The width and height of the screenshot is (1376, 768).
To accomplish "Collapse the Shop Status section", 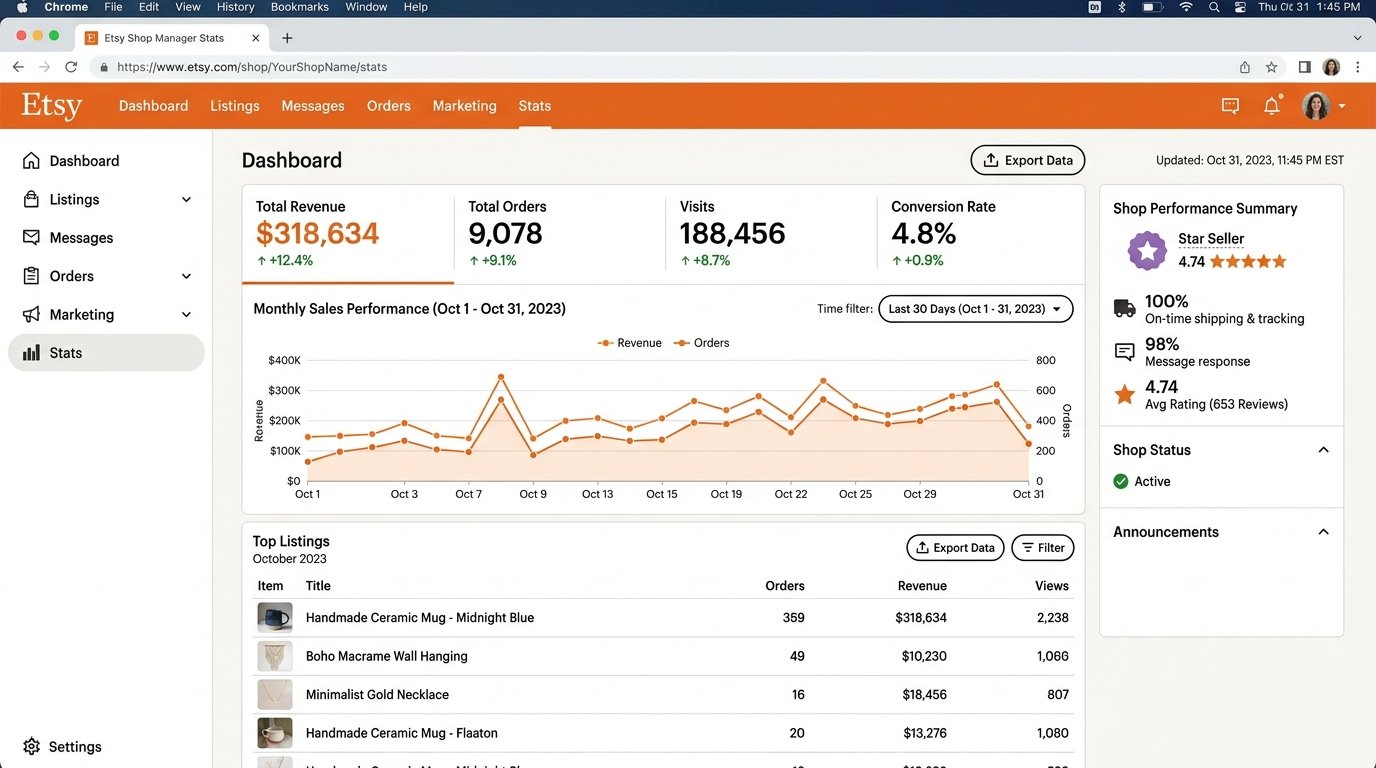I will click(x=1323, y=450).
